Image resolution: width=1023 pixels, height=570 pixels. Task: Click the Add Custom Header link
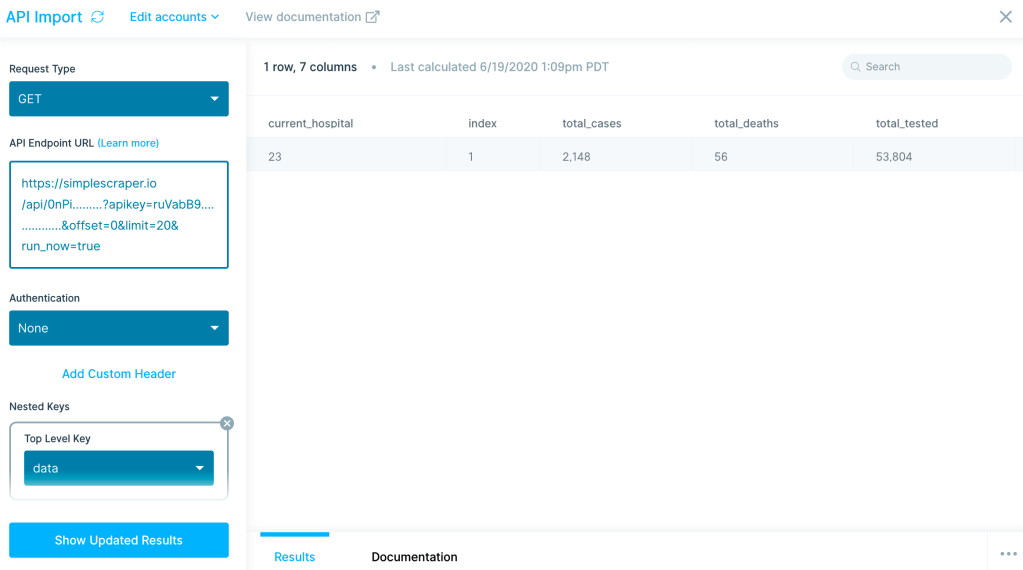coord(119,374)
